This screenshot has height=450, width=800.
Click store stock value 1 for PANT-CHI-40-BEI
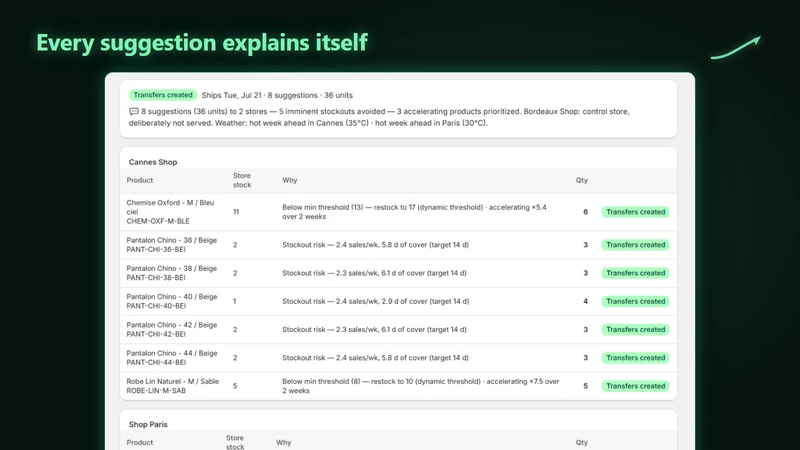(235, 301)
